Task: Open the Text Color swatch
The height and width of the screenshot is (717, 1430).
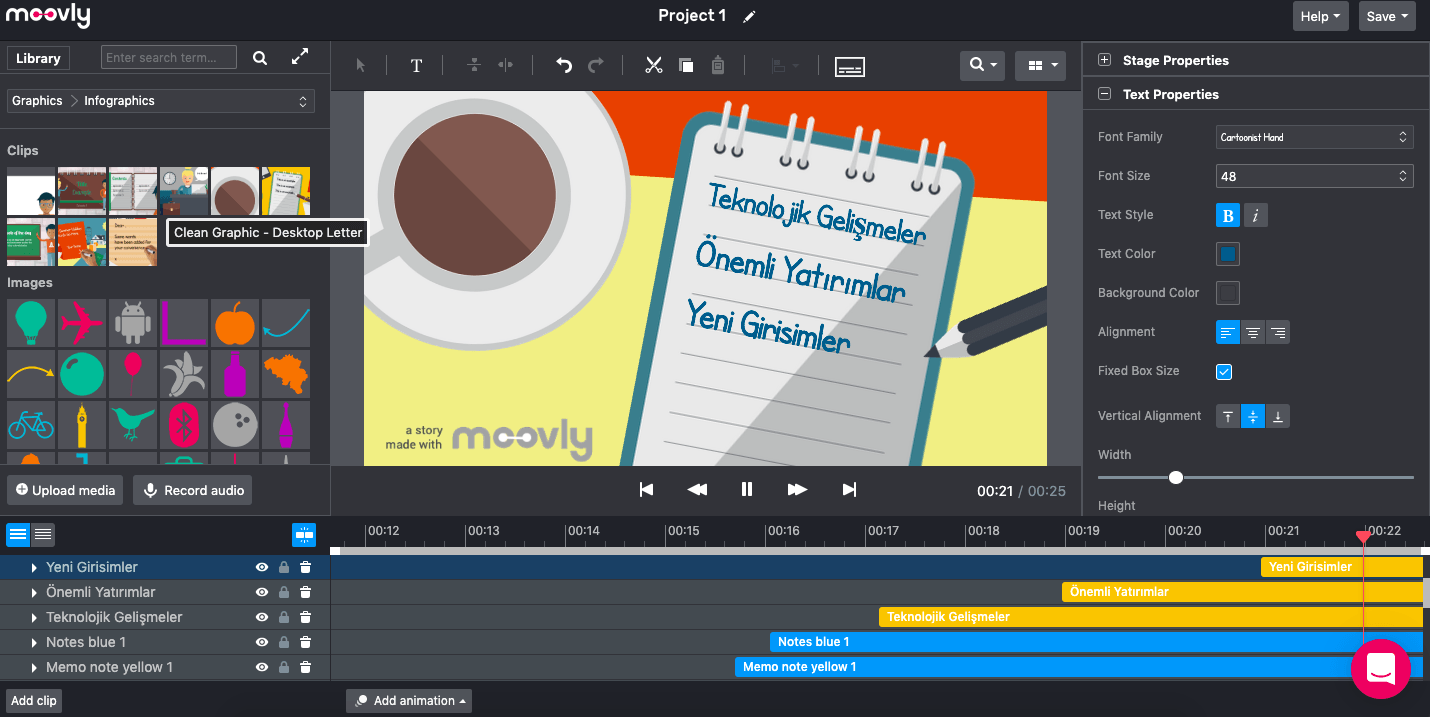Action: click(1227, 254)
